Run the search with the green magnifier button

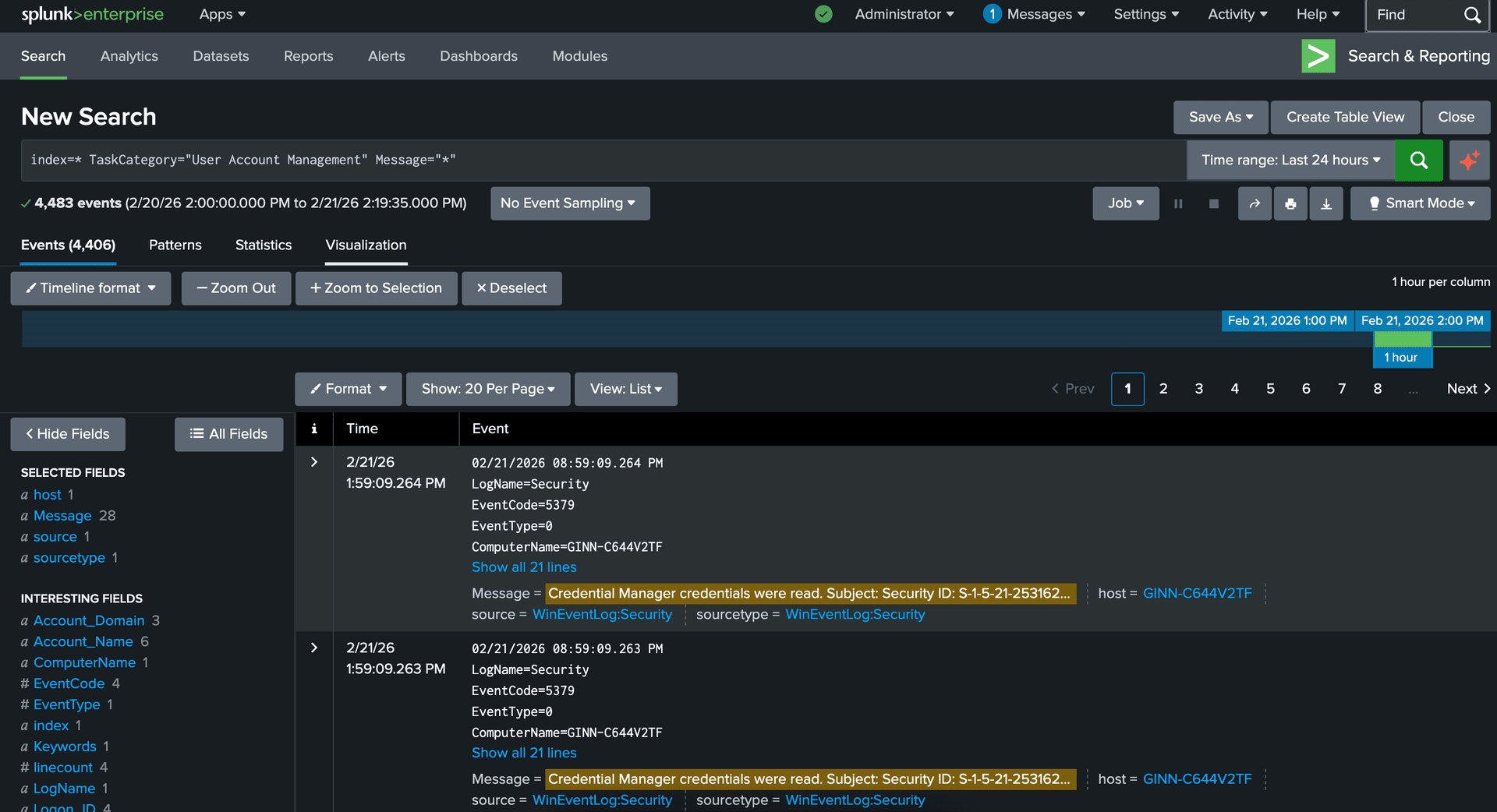click(1418, 161)
